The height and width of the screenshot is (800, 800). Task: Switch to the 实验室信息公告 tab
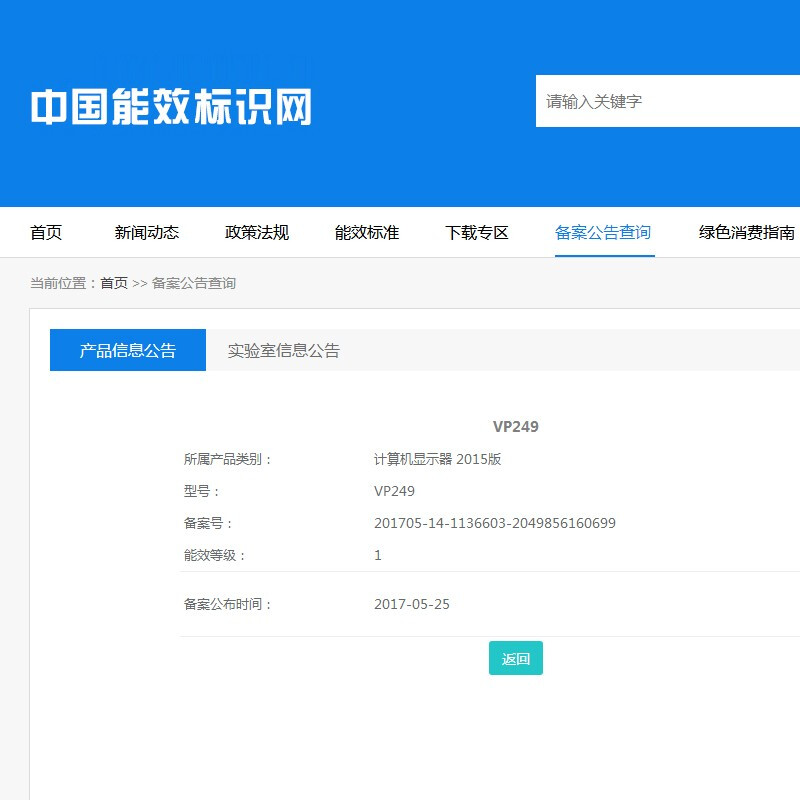284,351
